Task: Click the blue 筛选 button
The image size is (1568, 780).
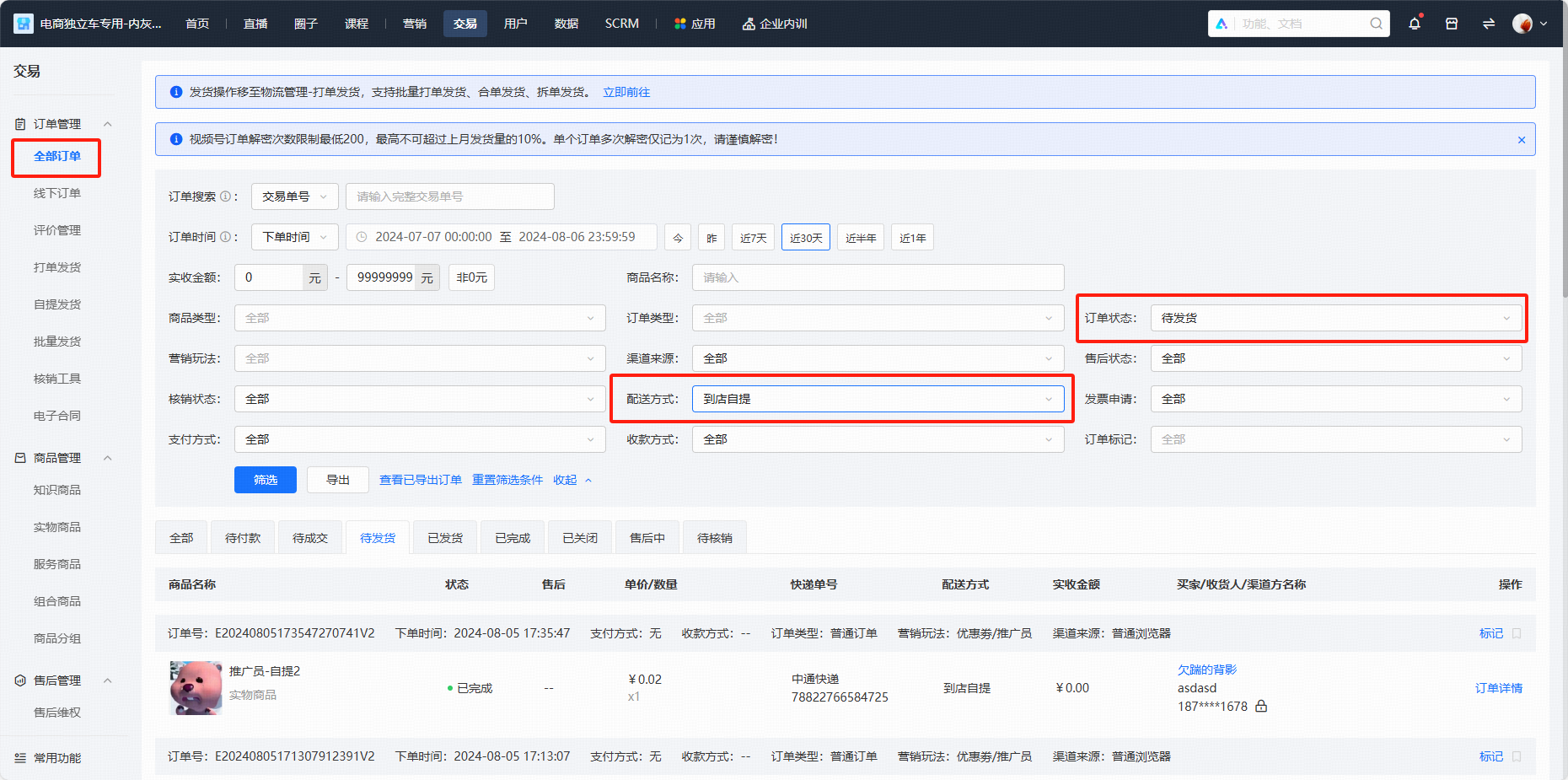Action: coord(266,480)
